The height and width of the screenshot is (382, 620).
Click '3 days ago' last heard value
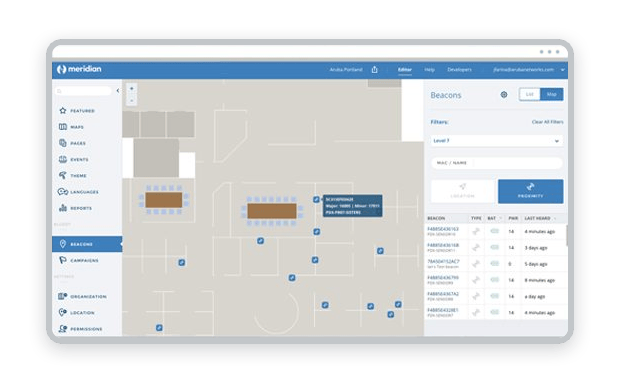coord(536,248)
